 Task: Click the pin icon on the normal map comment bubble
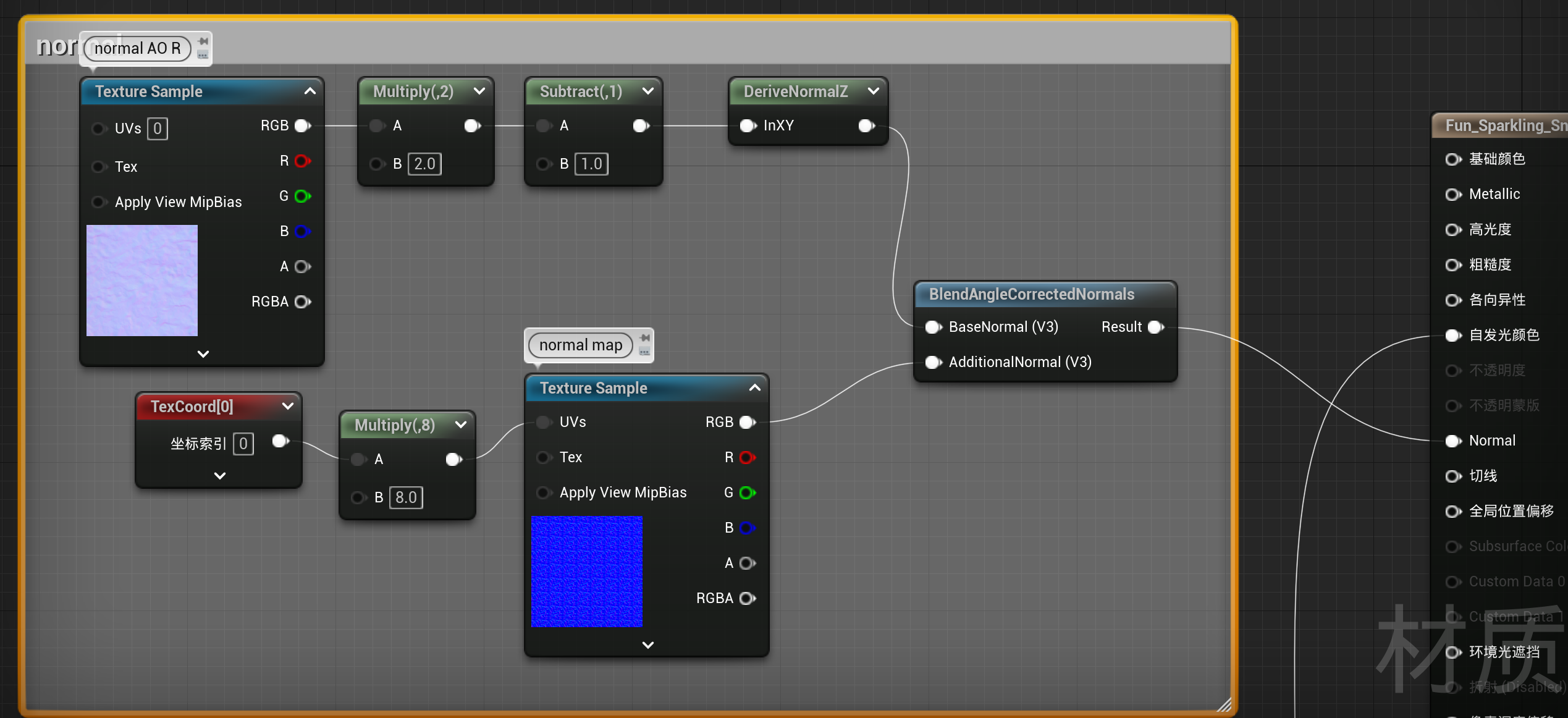point(645,338)
